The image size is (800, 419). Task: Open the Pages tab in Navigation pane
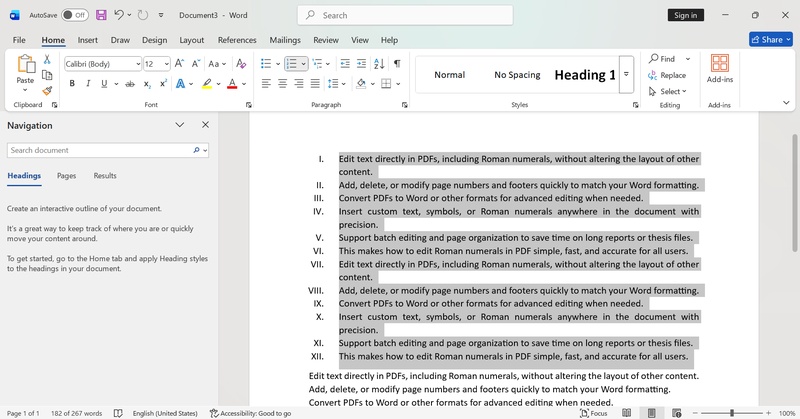tap(66, 176)
